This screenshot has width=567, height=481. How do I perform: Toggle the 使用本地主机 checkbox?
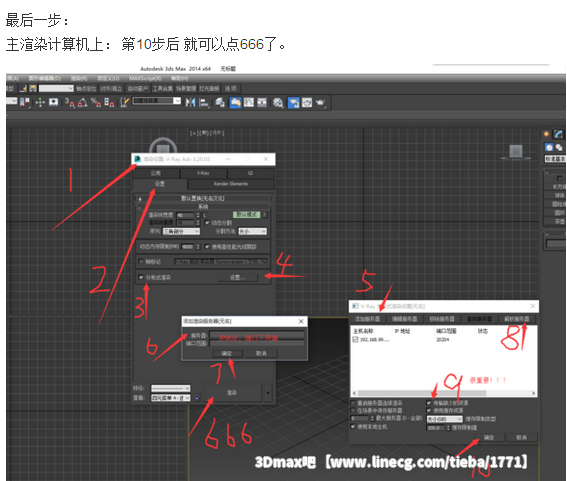pyautogui.click(x=353, y=427)
